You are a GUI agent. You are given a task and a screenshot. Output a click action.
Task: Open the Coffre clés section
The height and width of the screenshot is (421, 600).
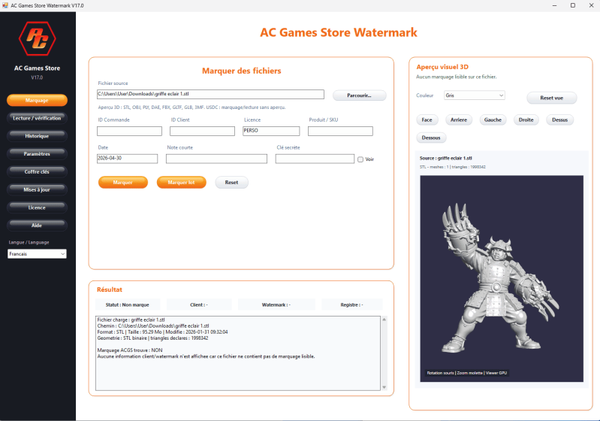[x=37, y=172]
